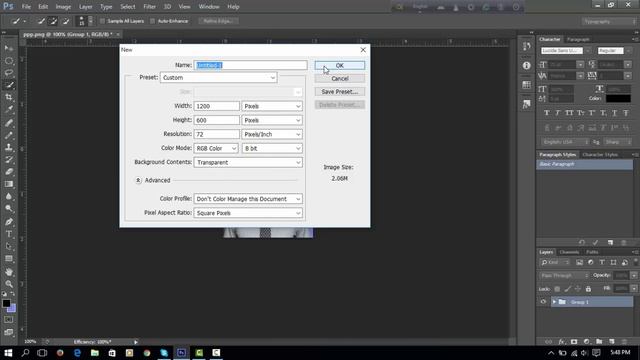The image size is (640, 360).
Task: Select the Gradient tool
Action: pos(9,184)
